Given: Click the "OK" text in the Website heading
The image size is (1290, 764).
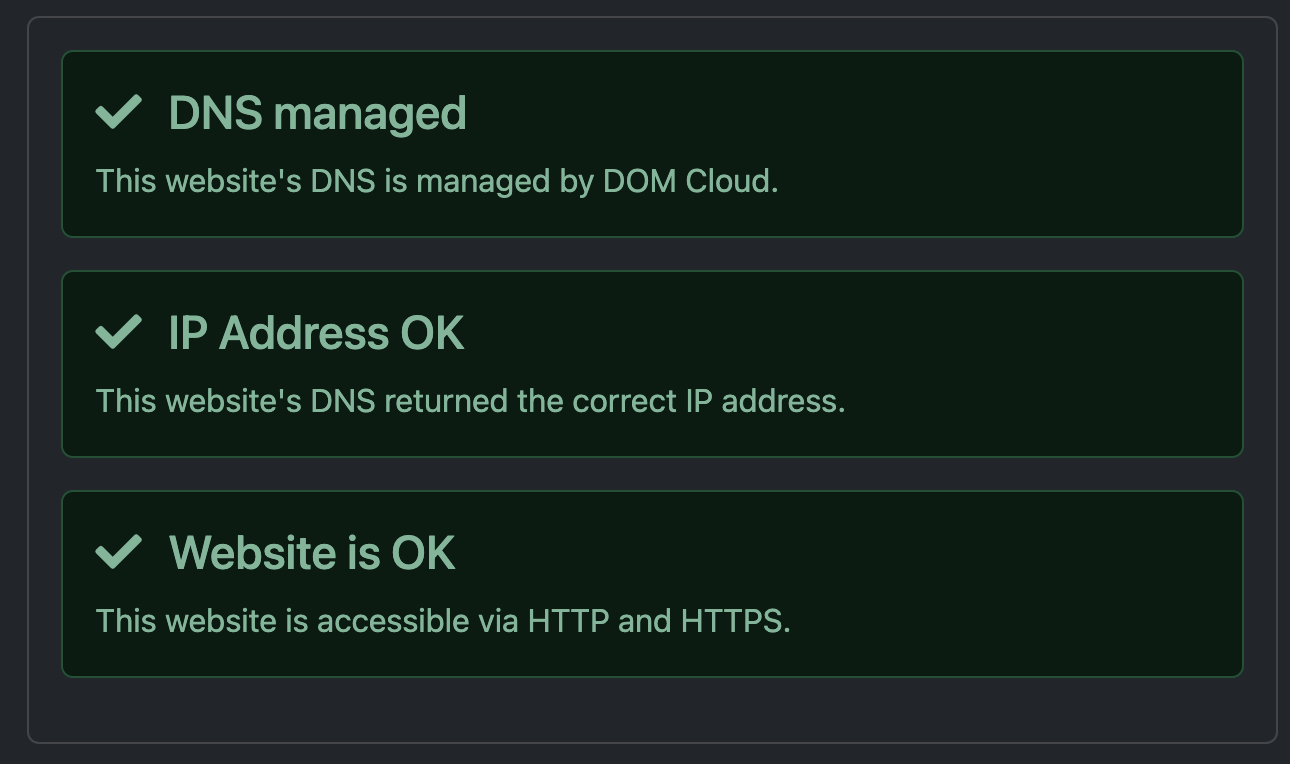Looking at the screenshot, I should pos(423,553).
